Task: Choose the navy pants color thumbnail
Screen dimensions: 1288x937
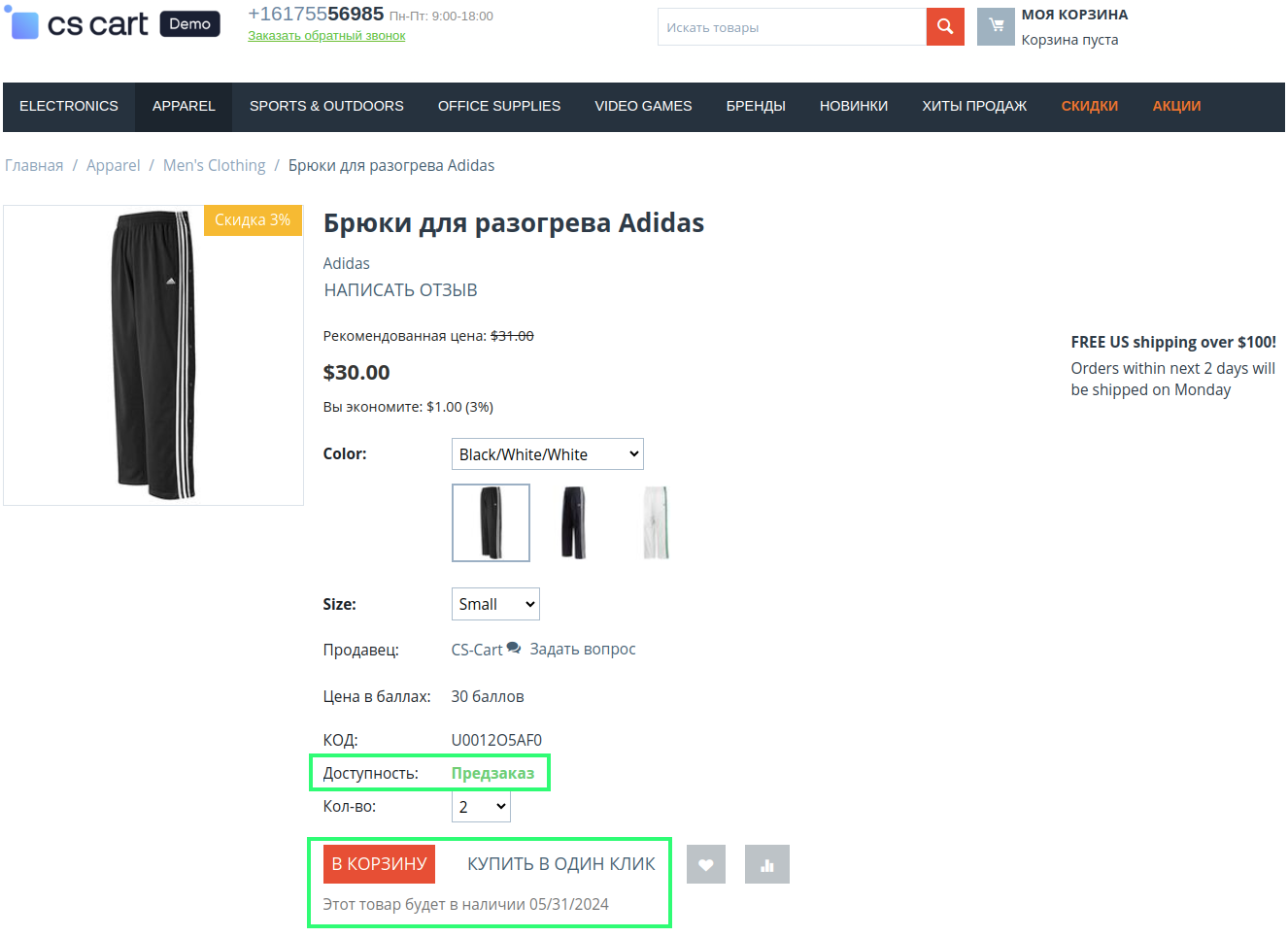Action: [573, 522]
